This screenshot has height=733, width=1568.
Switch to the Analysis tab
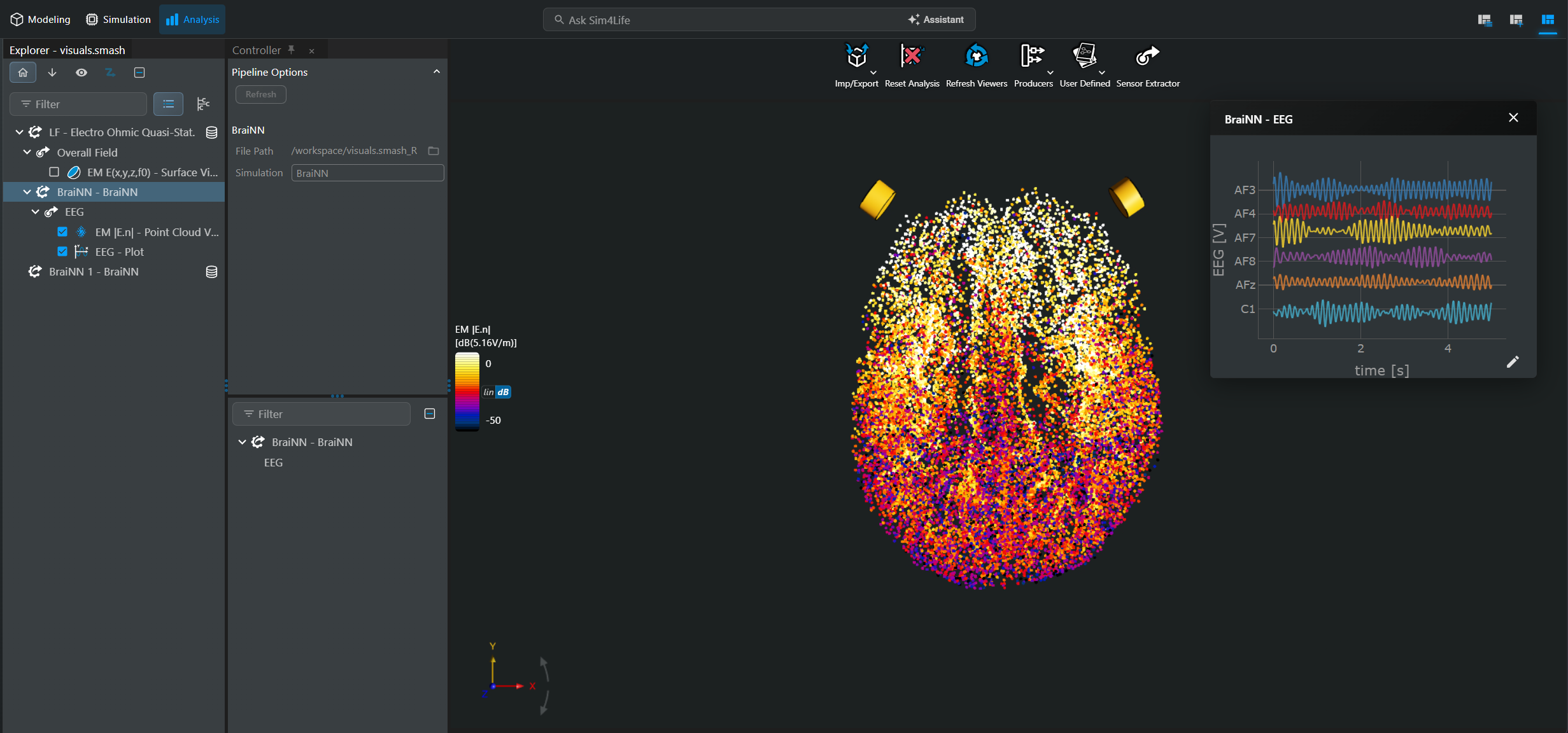[192, 20]
